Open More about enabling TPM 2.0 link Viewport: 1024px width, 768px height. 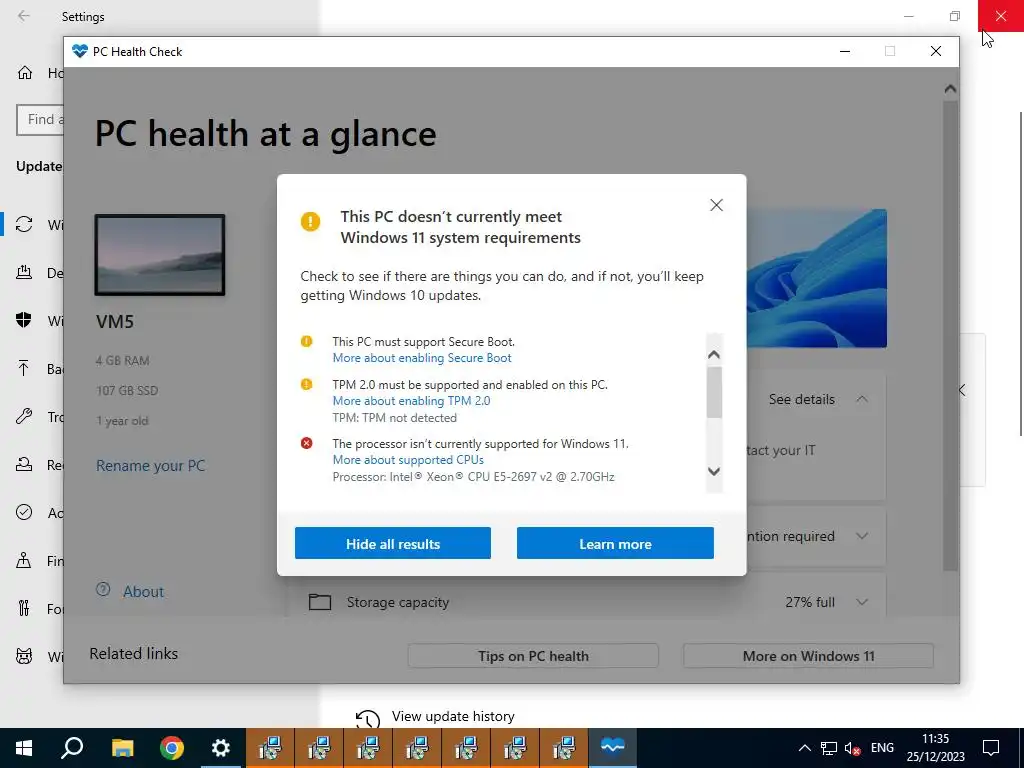click(x=411, y=401)
